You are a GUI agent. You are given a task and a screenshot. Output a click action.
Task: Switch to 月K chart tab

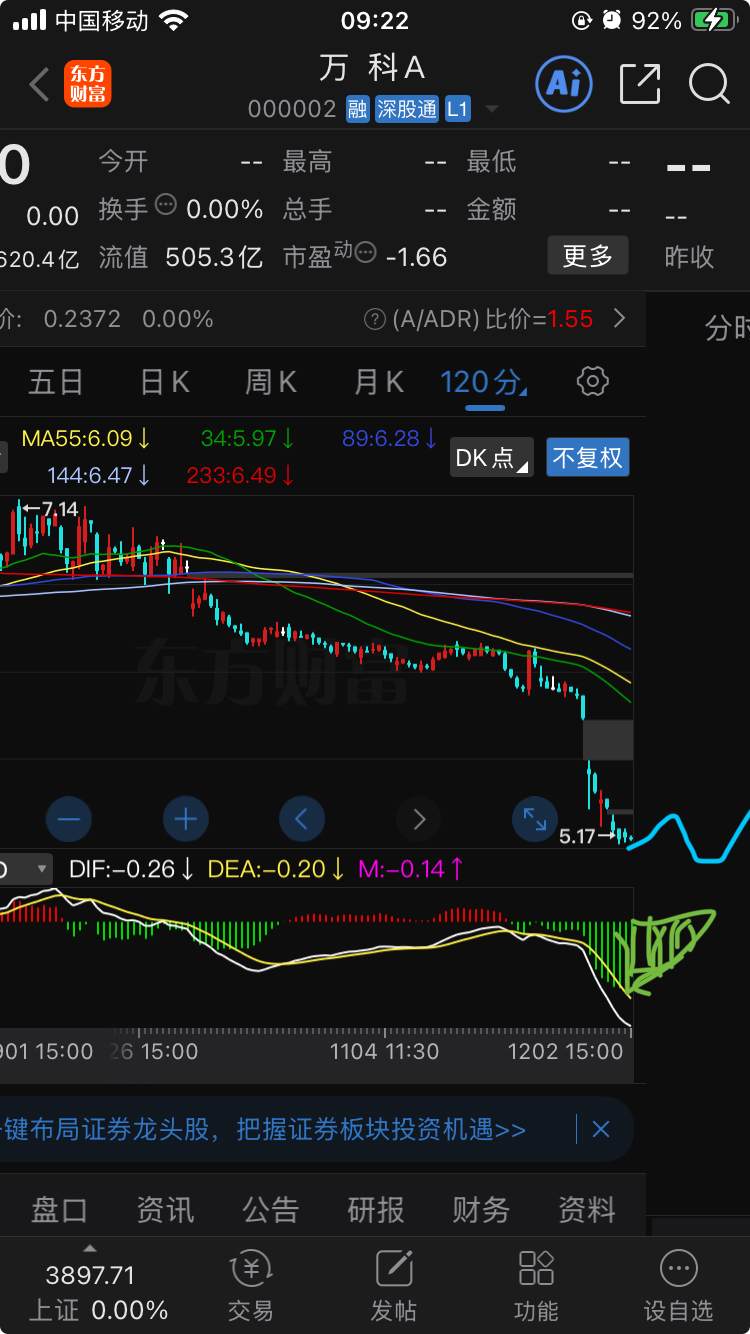(x=379, y=381)
